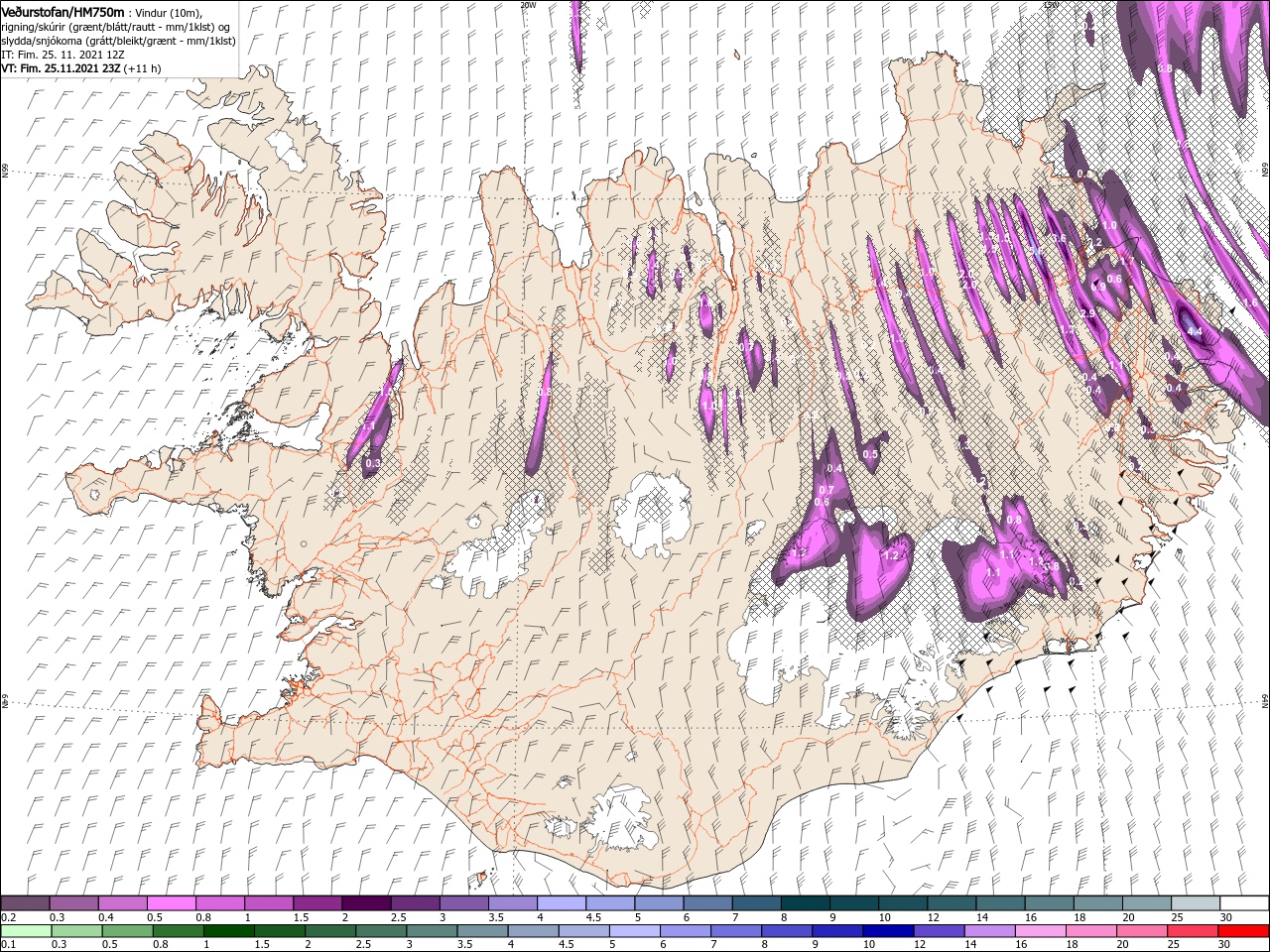The height and width of the screenshot is (952, 1270).
Task: Click the 0.7 precipitation value in the central purple area
Action: click(x=825, y=491)
